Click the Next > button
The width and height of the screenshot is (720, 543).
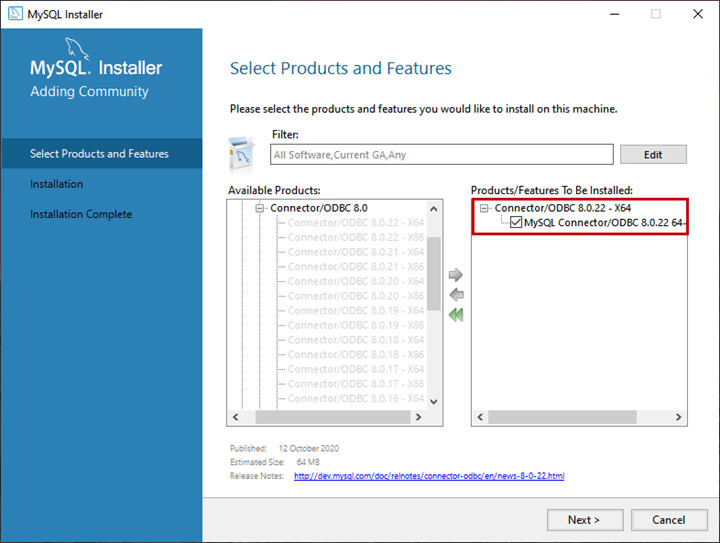pos(585,520)
